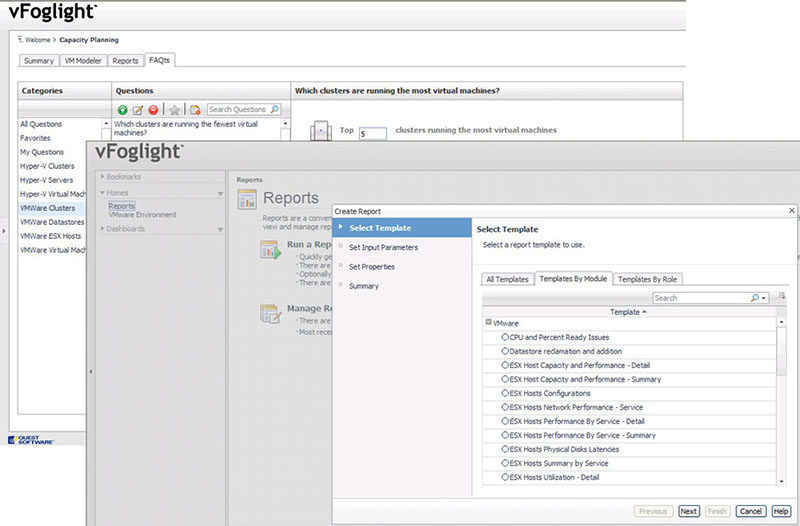
Task: Click the red remove question icon
Action: pos(153,110)
